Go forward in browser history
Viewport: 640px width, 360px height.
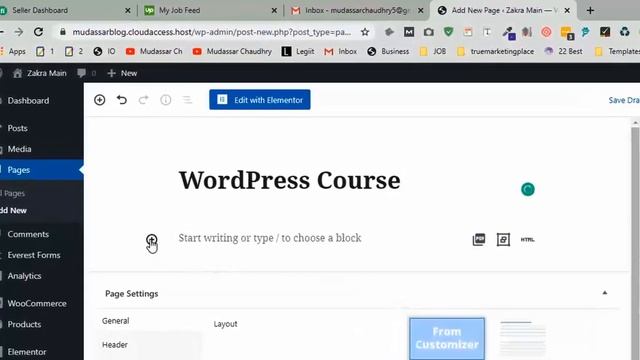pyautogui.click(x=18, y=32)
